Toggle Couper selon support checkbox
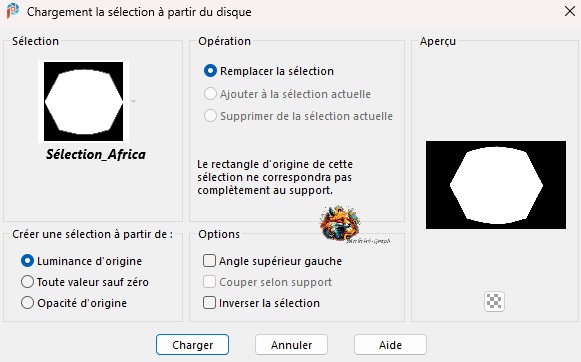581x362 pixels. (209, 282)
